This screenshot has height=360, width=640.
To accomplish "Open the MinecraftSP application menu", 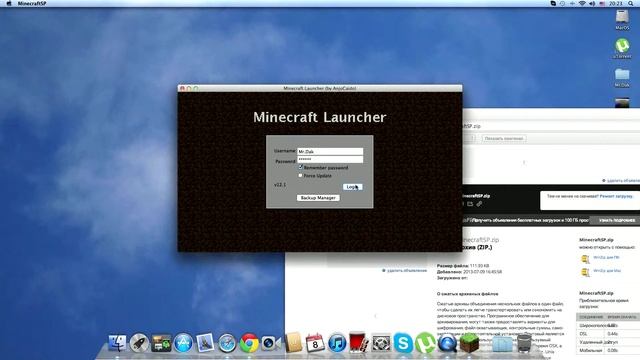I will pos(31,3).
